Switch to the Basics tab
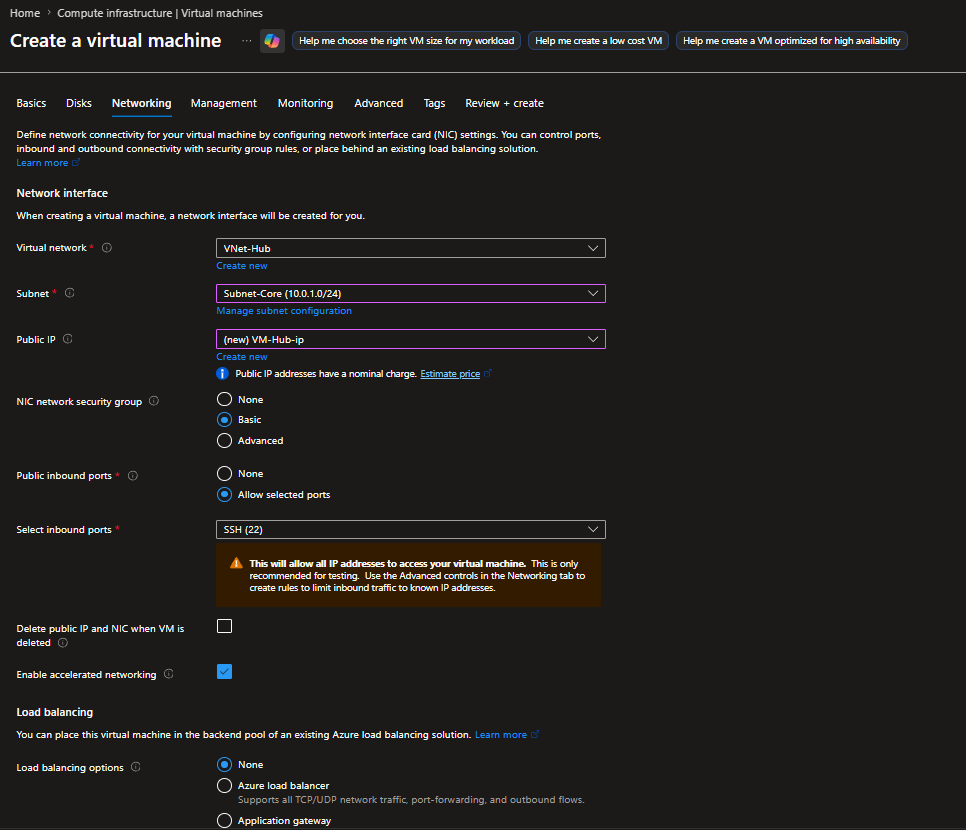The image size is (966, 830). coord(31,103)
